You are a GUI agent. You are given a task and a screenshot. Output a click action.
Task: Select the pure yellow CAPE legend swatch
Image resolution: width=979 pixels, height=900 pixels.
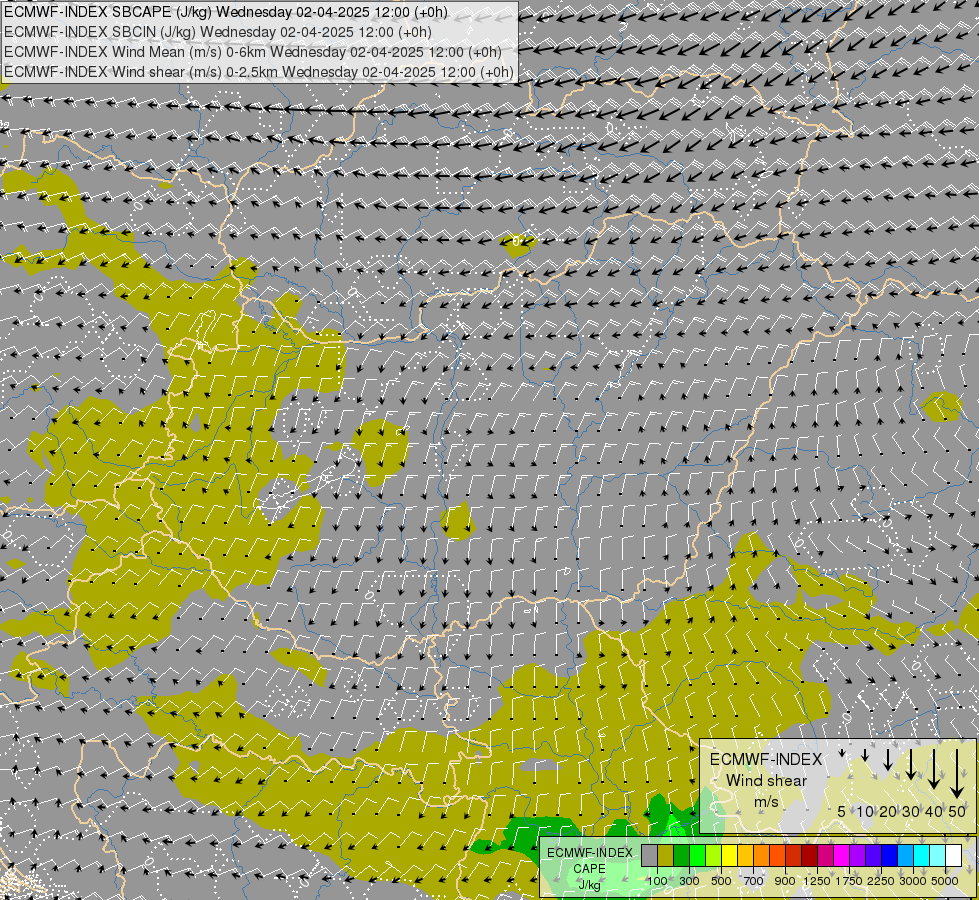730,855
